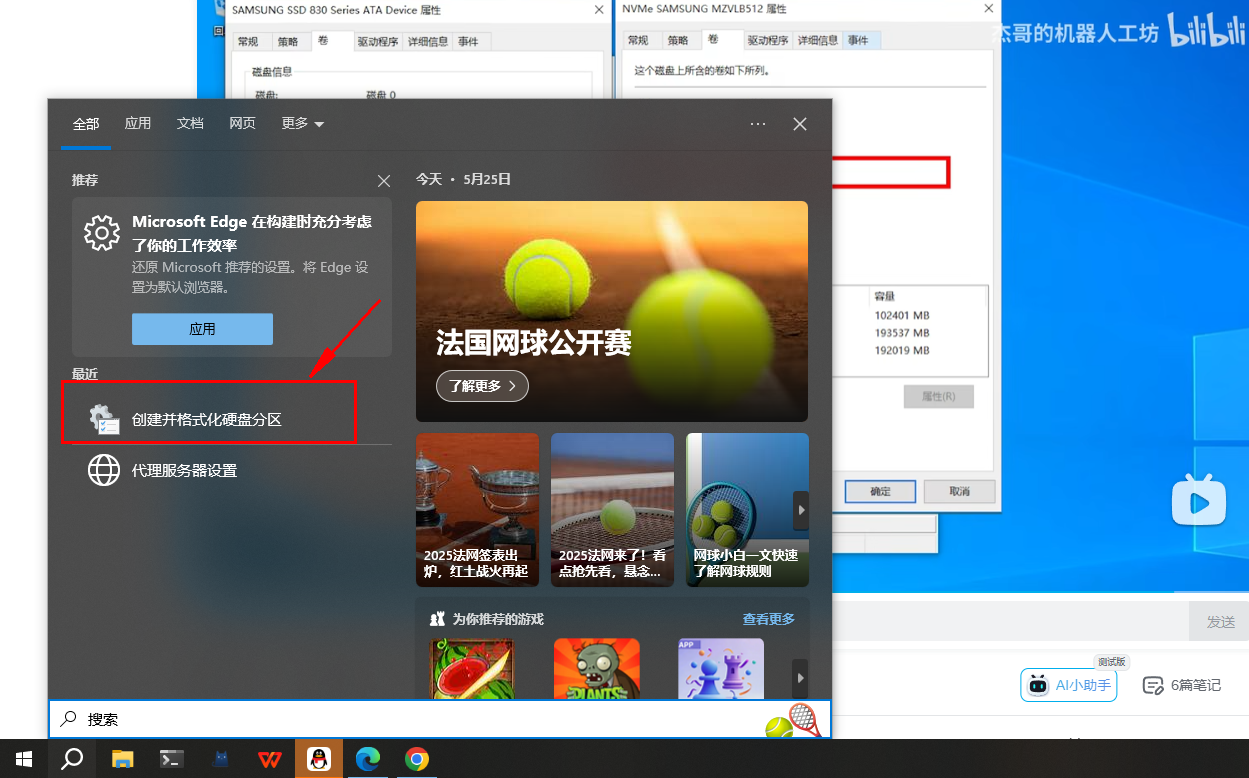Click the chess icon beside 为你推荐的游戏
Image resolution: width=1249 pixels, height=778 pixels.
(x=437, y=619)
